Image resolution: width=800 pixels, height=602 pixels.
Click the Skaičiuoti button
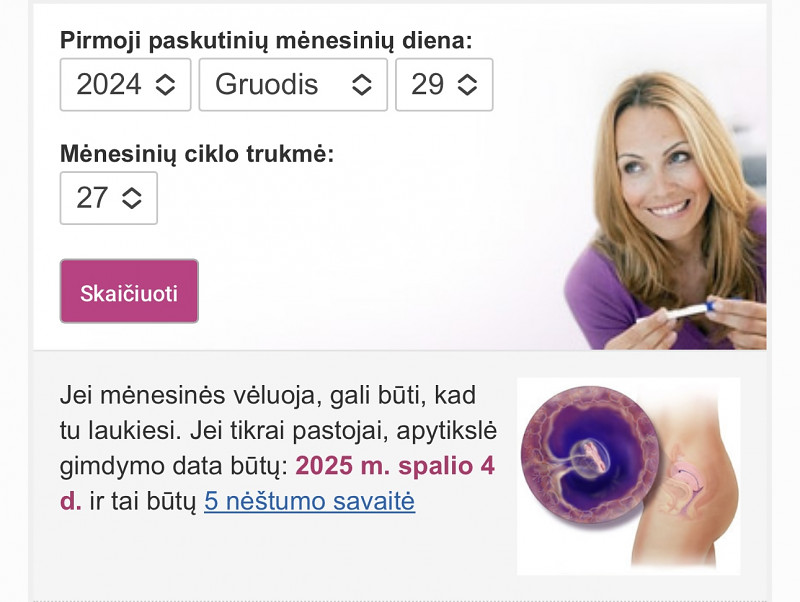point(129,291)
